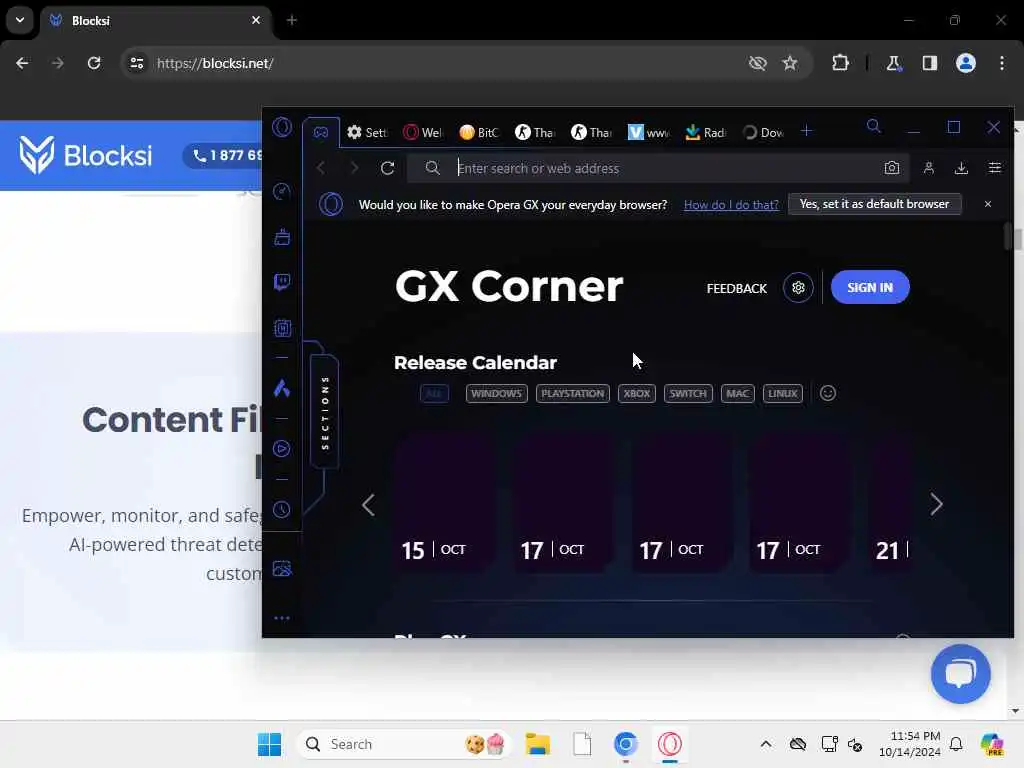Toggle the XBOX platform filter

[x=637, y=393]
